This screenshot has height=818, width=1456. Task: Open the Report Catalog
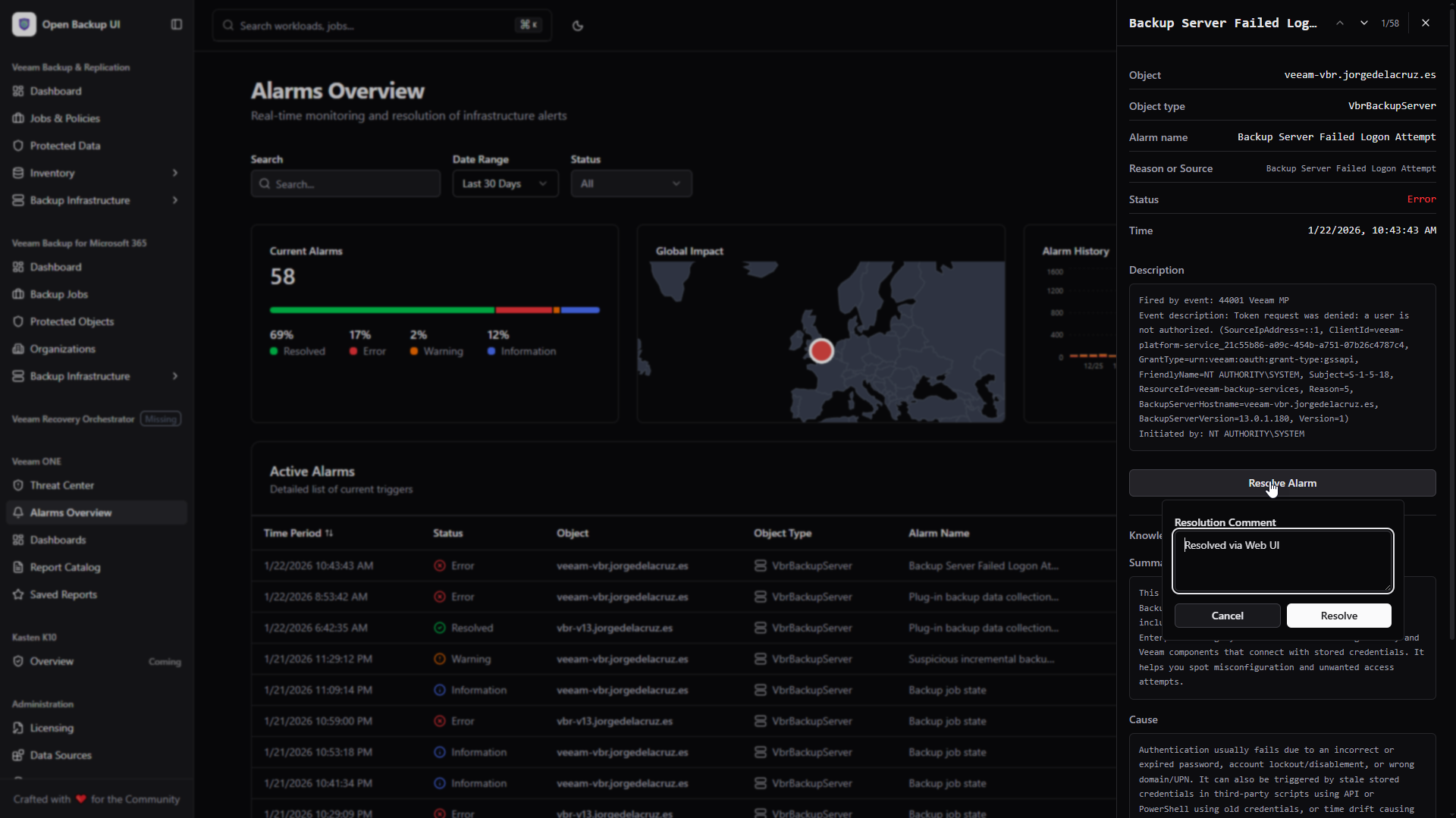[x=64, y=567]
